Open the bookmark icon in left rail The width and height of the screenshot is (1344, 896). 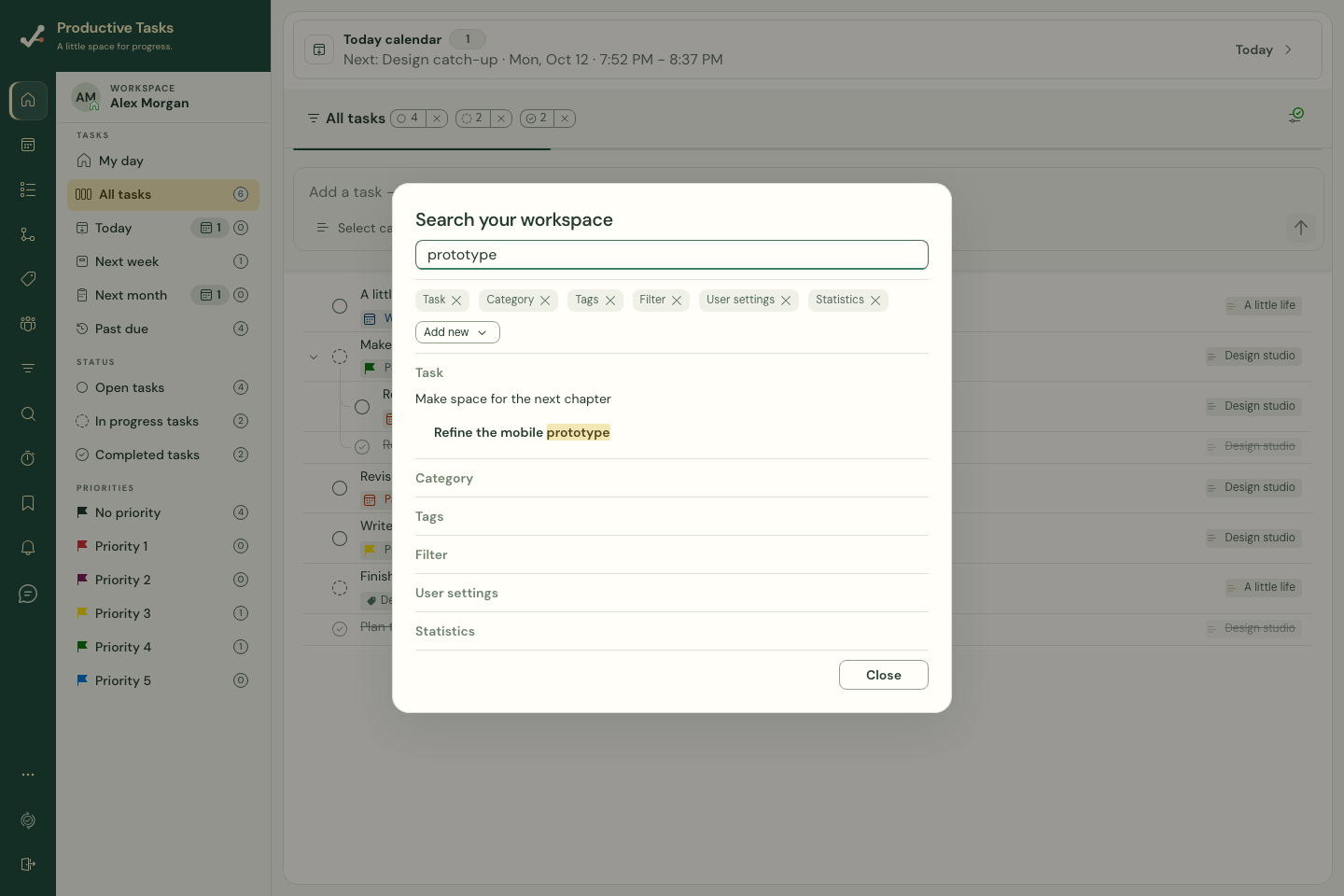coord(28,503)
